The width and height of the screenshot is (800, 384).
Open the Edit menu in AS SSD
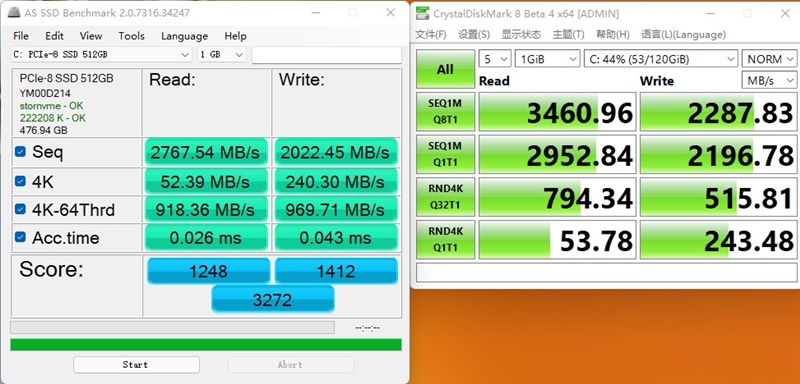55,36
